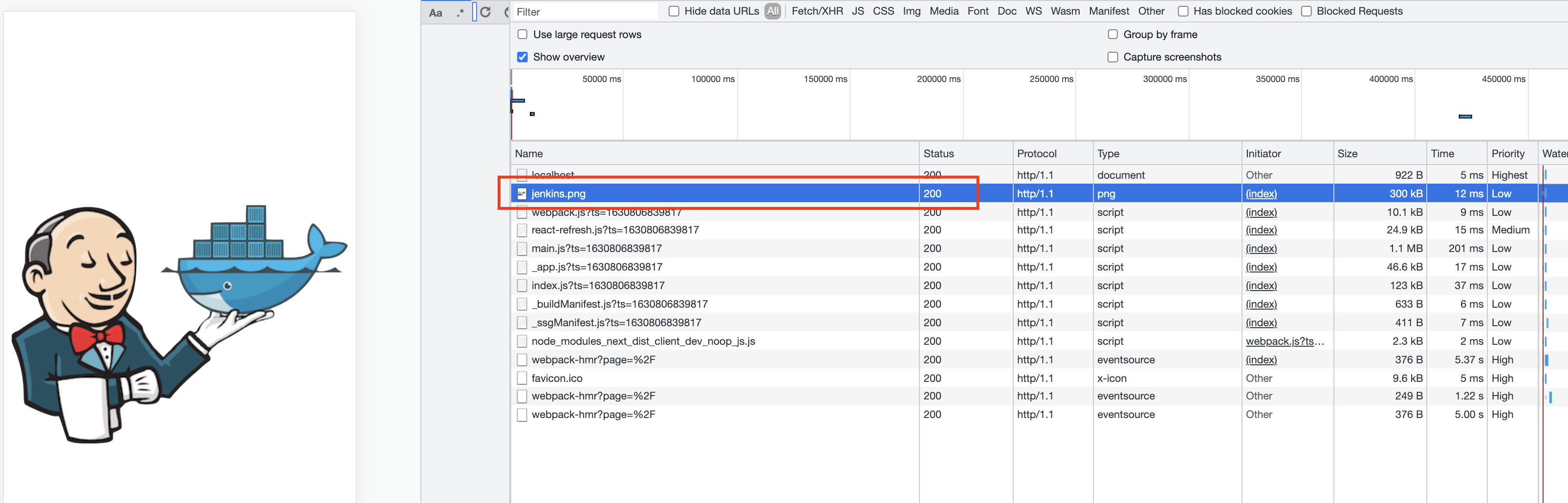The image size is (1568, 503).
Task: Sort requests by Initiator column header
Action: click(x=1287, y=154)
